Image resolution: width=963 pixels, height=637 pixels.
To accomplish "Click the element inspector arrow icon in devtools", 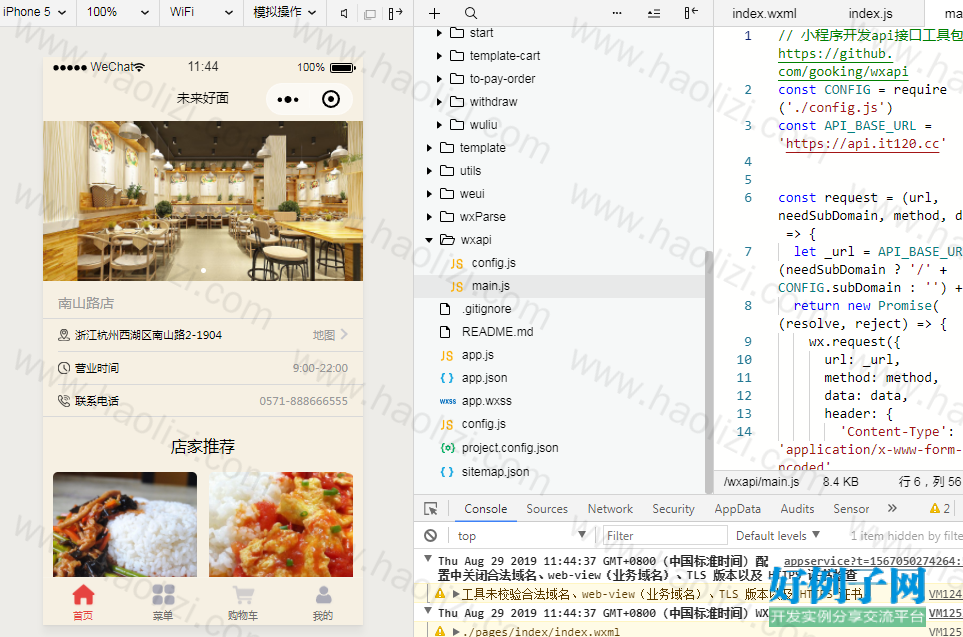I will (x=431, y=509).
